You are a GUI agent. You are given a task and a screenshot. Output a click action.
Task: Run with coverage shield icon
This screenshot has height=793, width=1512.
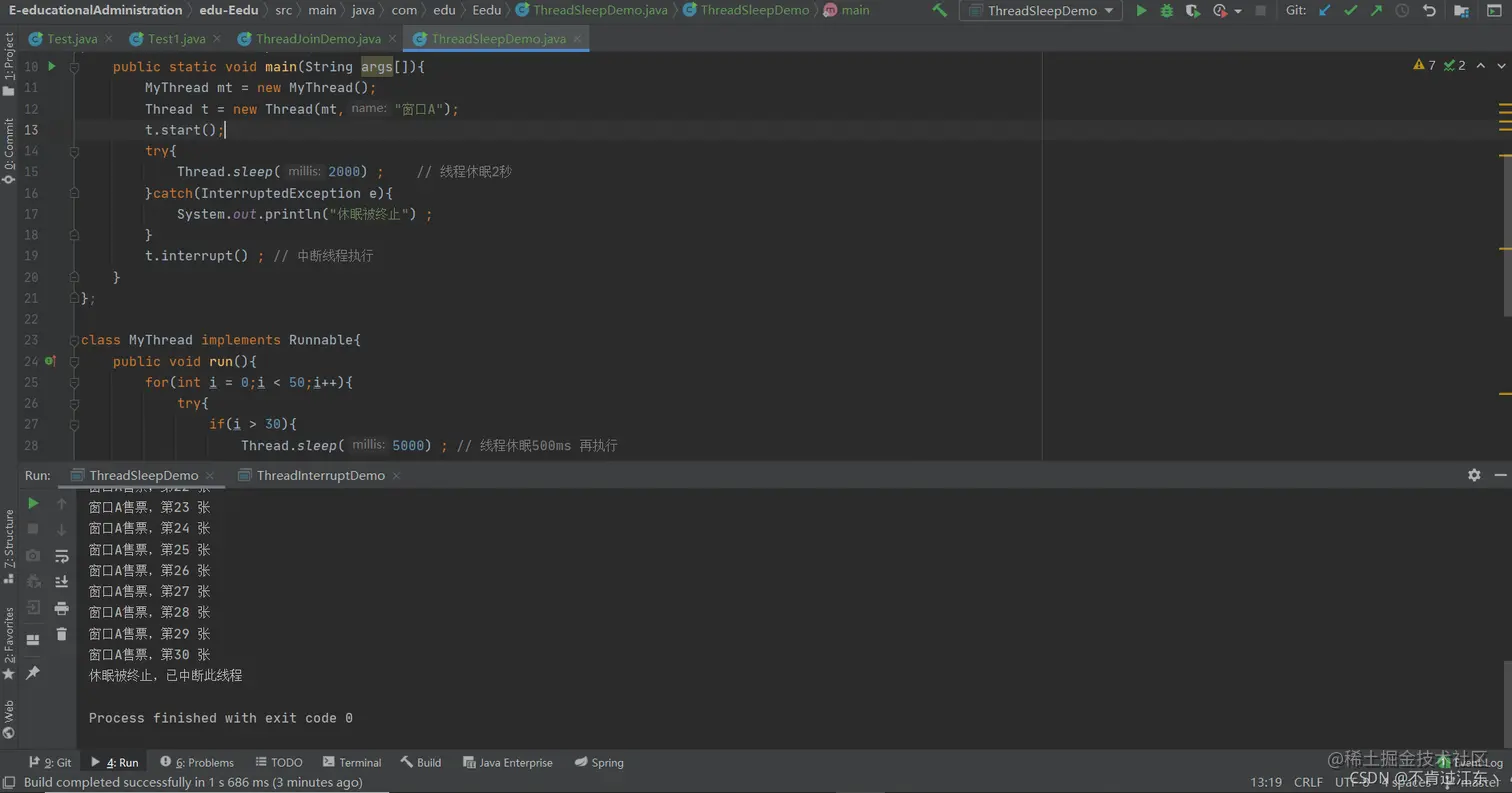click(x=1192, y=11)
